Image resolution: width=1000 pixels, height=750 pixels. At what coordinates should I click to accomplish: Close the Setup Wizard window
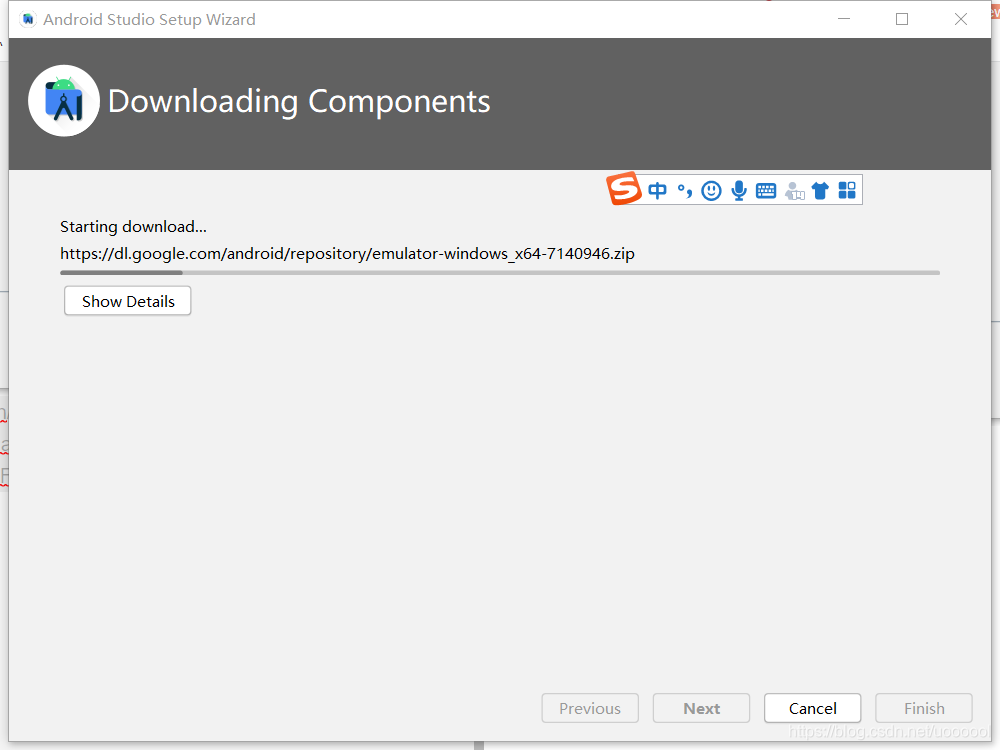click(x=960, y=19)
